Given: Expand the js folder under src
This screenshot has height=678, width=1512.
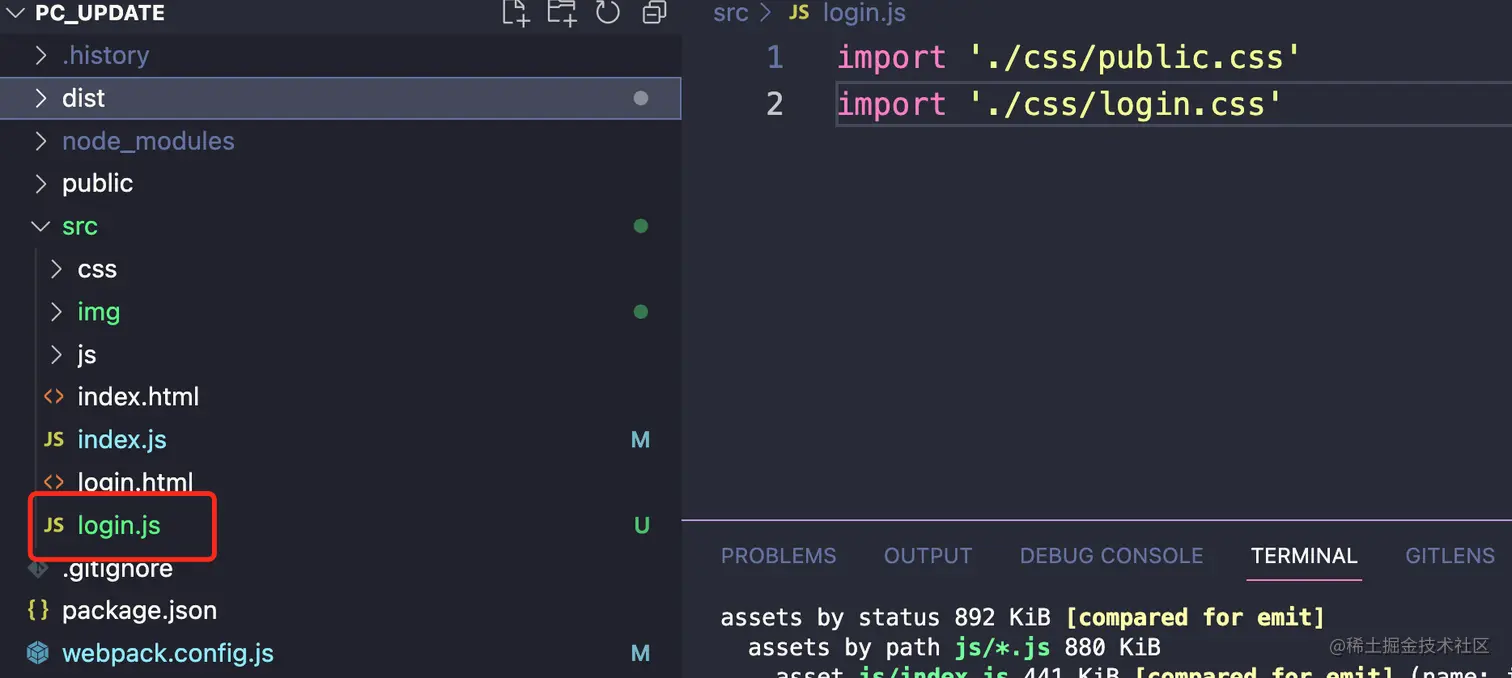Looking at the screenshot, I should [x=56, y=355].
